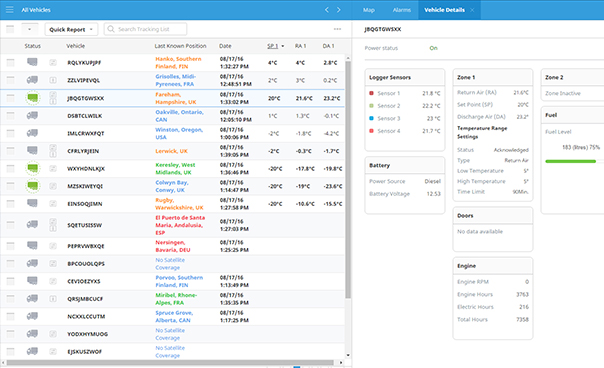Click truck status icon for BPCOUOLQPS

(32, 263)
